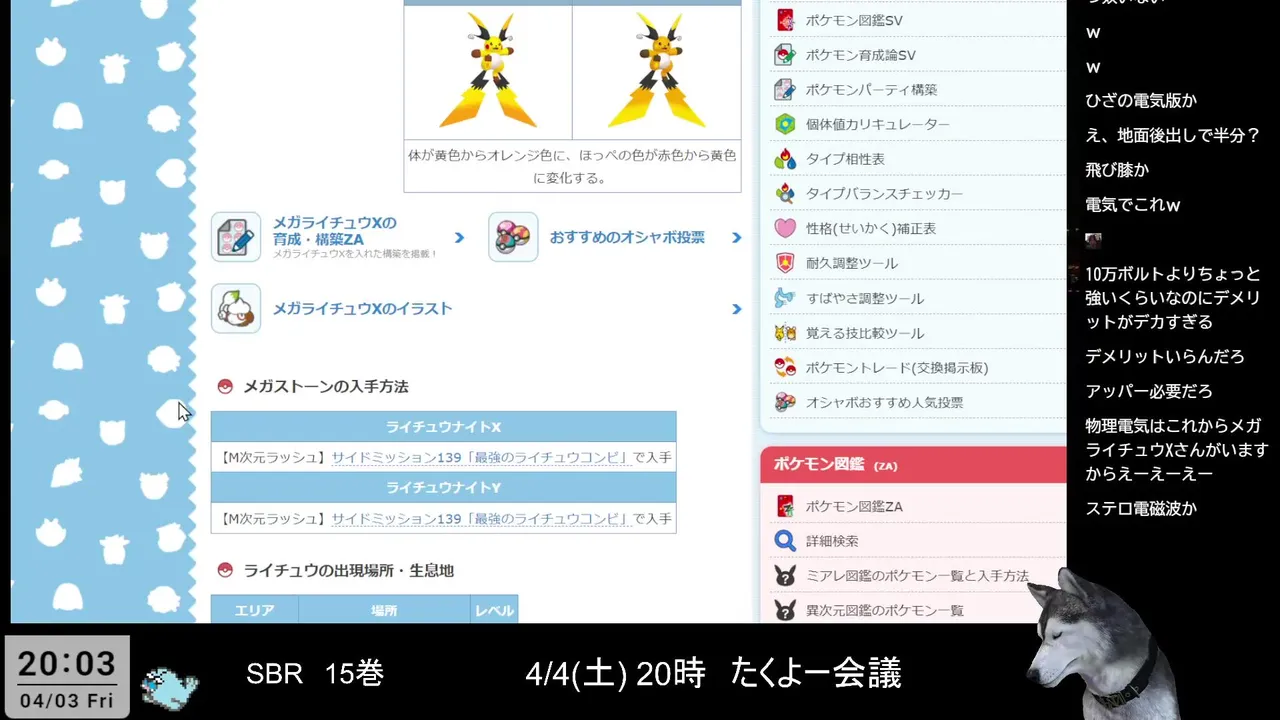The height and width of the screenshot is (720, 1280).
Task: Open ポケモン育成論SV in the sidebar
Action: tap(860, 55)
